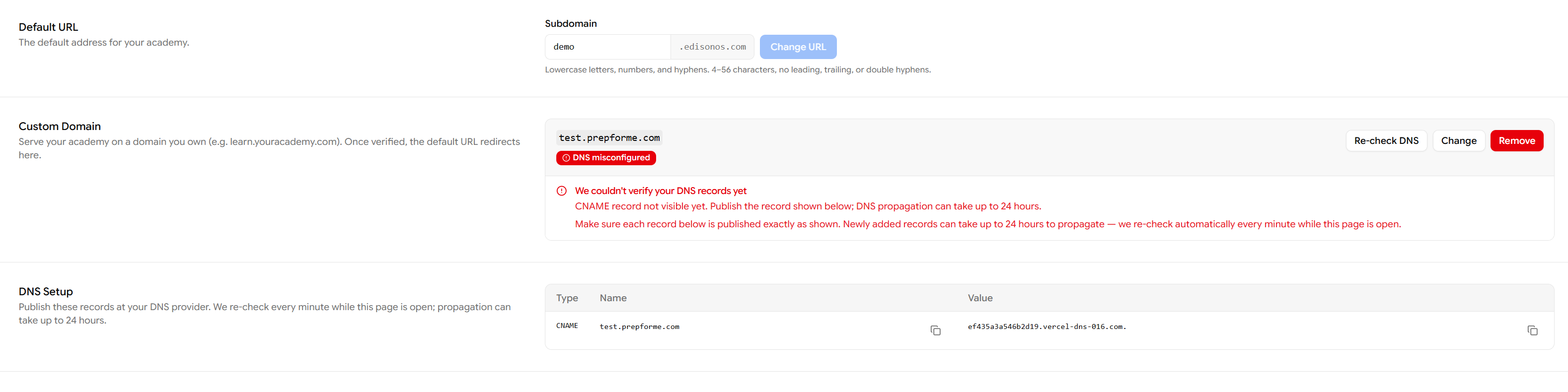Click the CNAME type cell

(567, 327)
